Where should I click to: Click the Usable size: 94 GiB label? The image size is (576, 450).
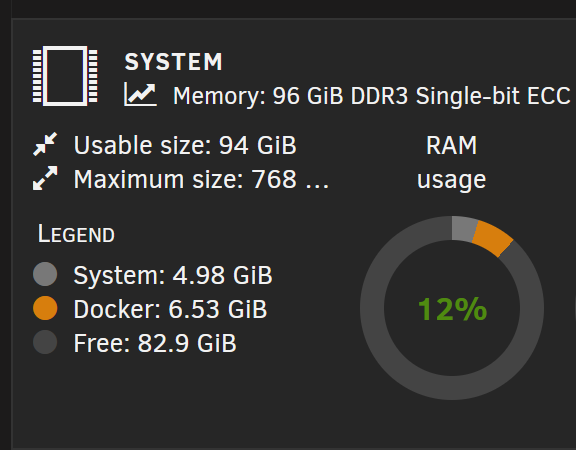[x=185, y=145]
